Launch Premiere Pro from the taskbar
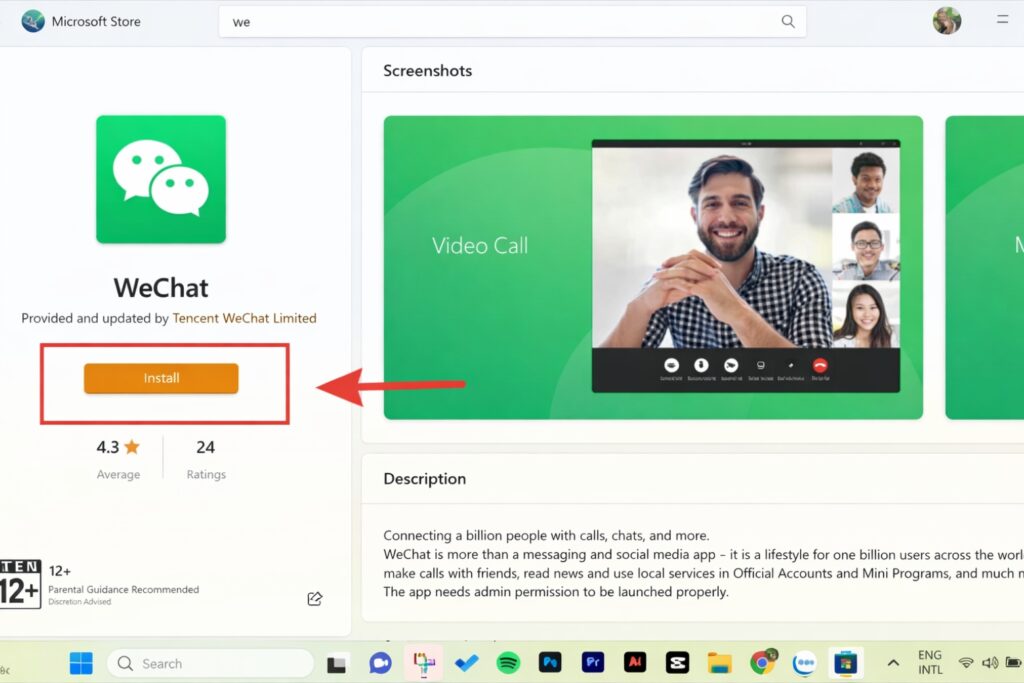Viewport: 1024px width, 683px height. coord(592,663)
